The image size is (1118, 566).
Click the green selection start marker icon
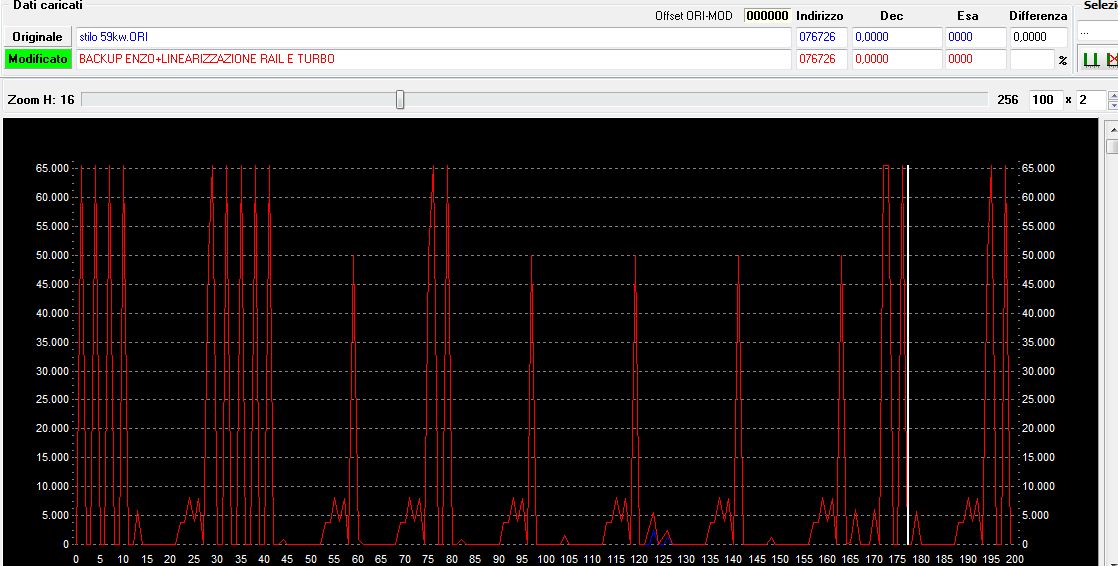1091,60
